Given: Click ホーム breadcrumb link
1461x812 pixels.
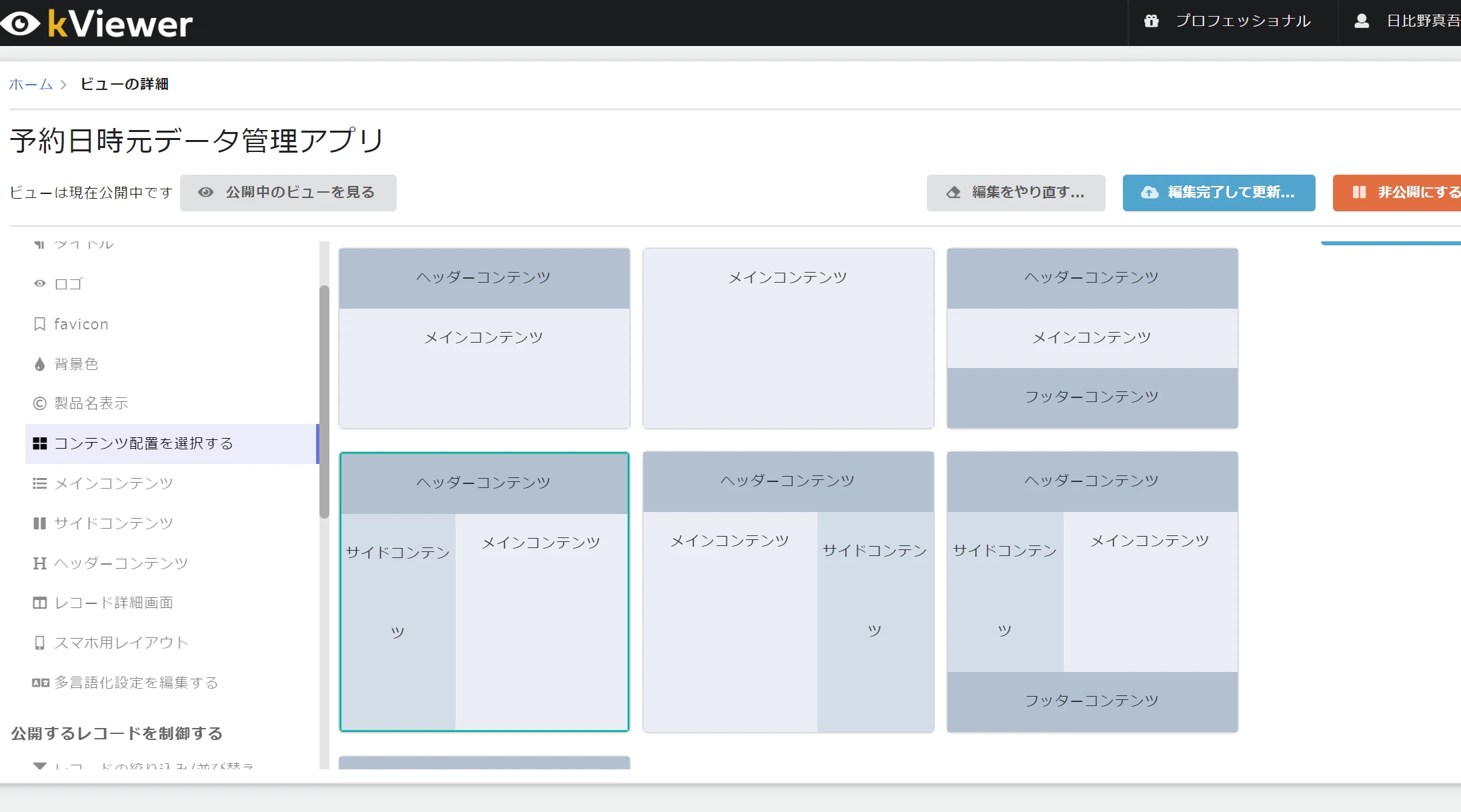Looking at the screenshot, I should pos(31,84).
